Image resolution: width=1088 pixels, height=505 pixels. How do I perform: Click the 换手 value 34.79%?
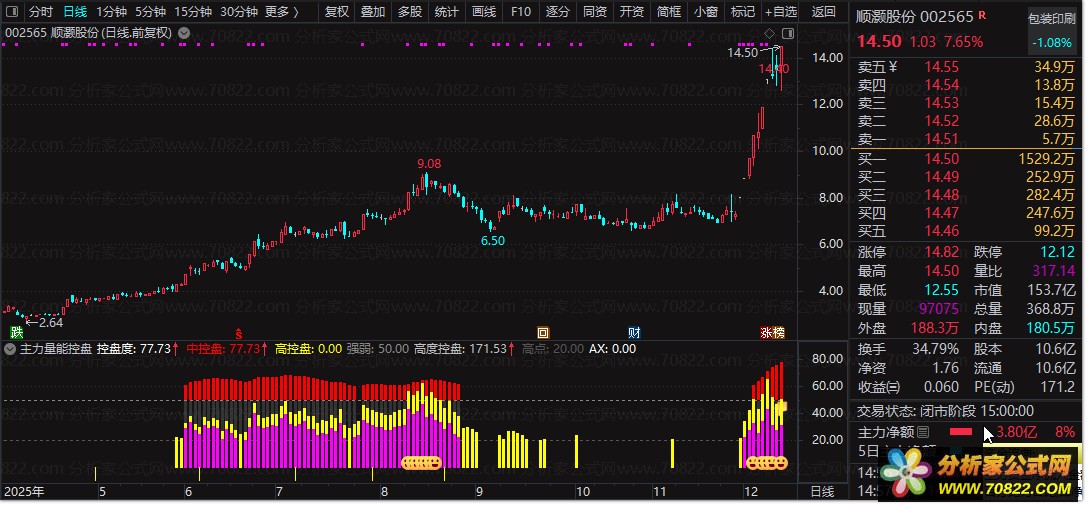(936, 349)
